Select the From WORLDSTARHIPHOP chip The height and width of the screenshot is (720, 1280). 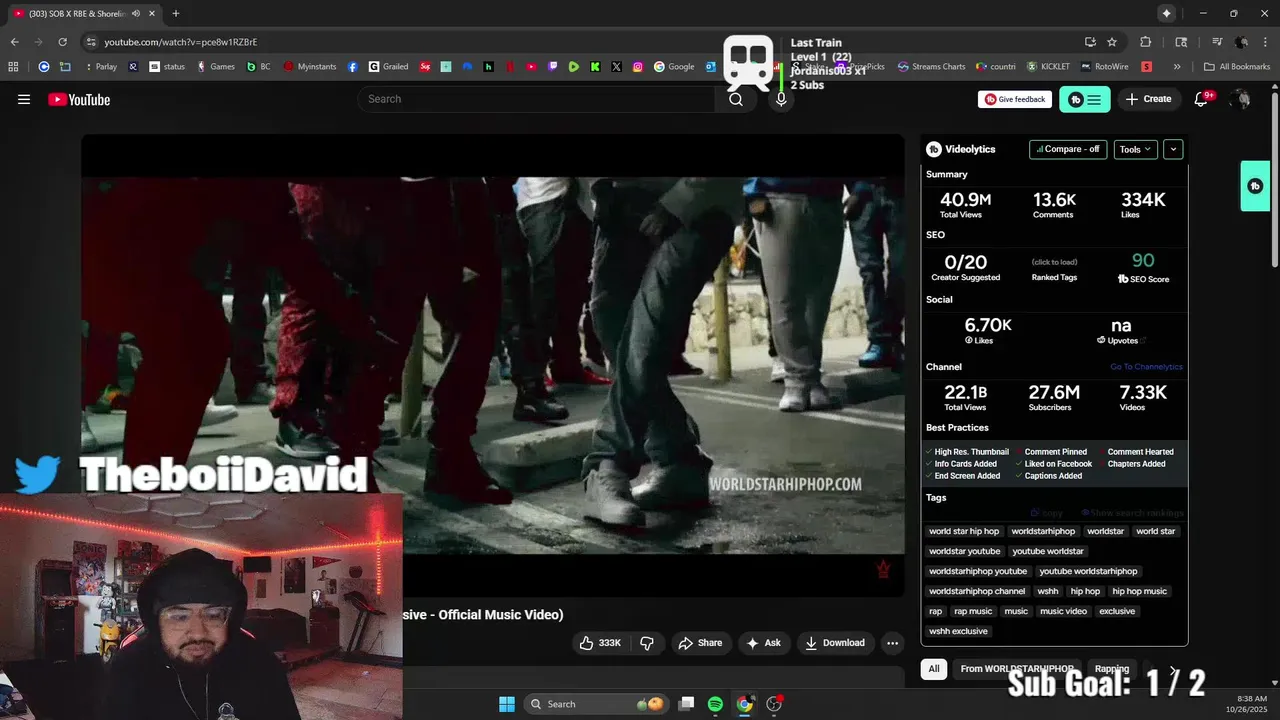pos(1016,669)
